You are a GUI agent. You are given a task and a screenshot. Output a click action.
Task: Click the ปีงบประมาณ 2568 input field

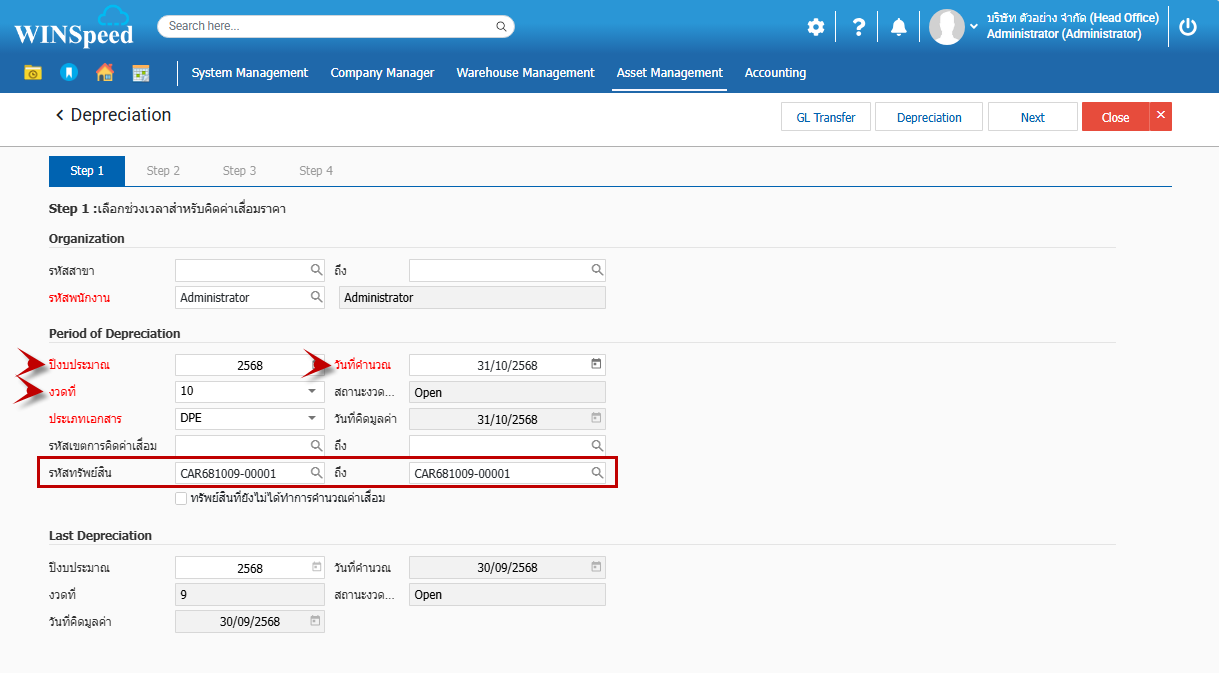(240, 365)
